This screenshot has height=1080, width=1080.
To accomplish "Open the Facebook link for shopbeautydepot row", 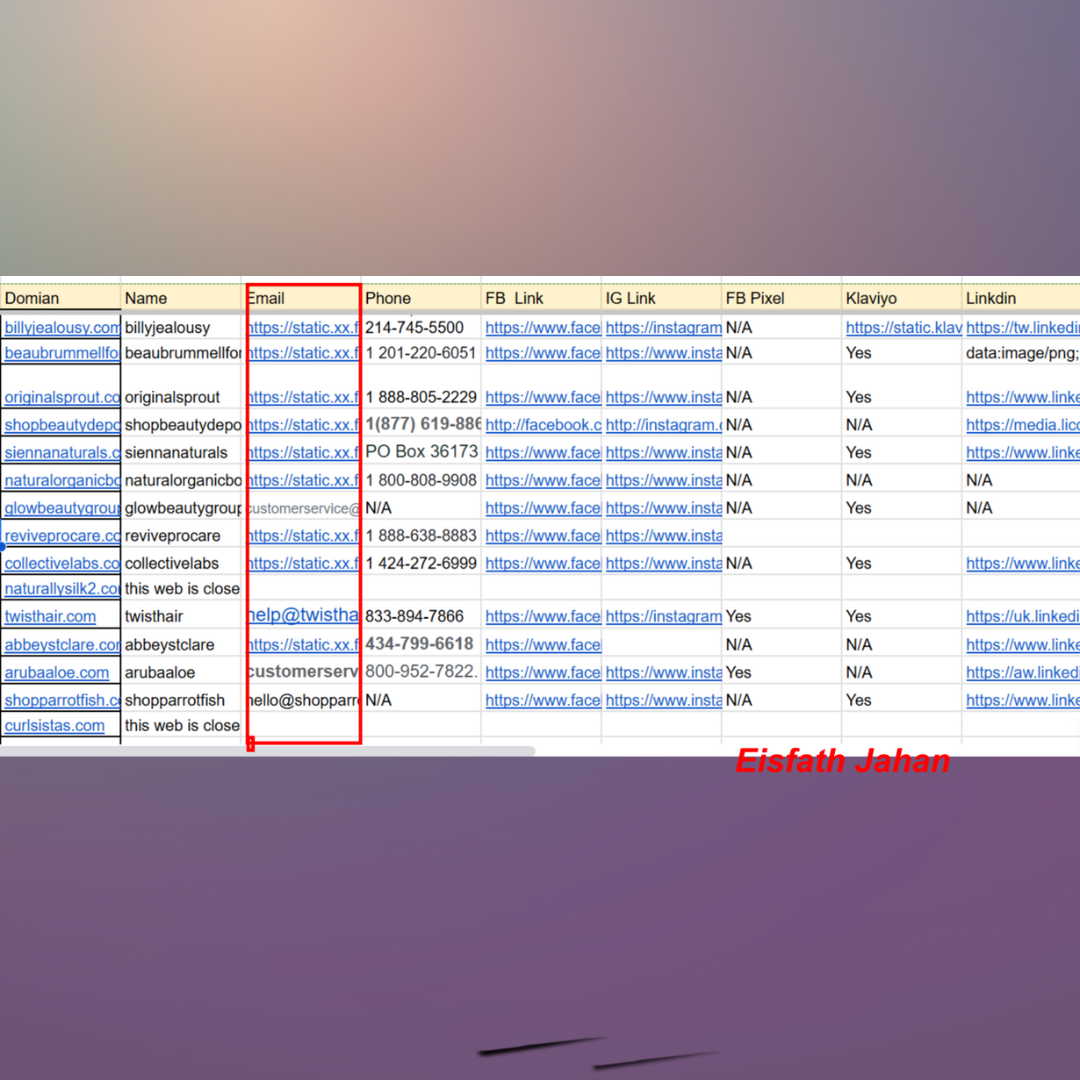I will (x=543, y=425).
